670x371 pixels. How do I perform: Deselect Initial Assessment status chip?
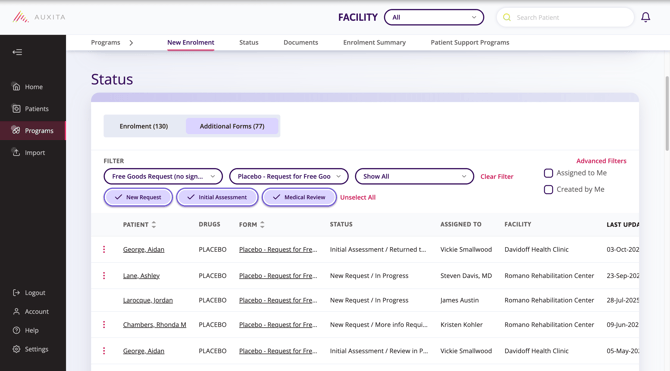coord(217,197)
